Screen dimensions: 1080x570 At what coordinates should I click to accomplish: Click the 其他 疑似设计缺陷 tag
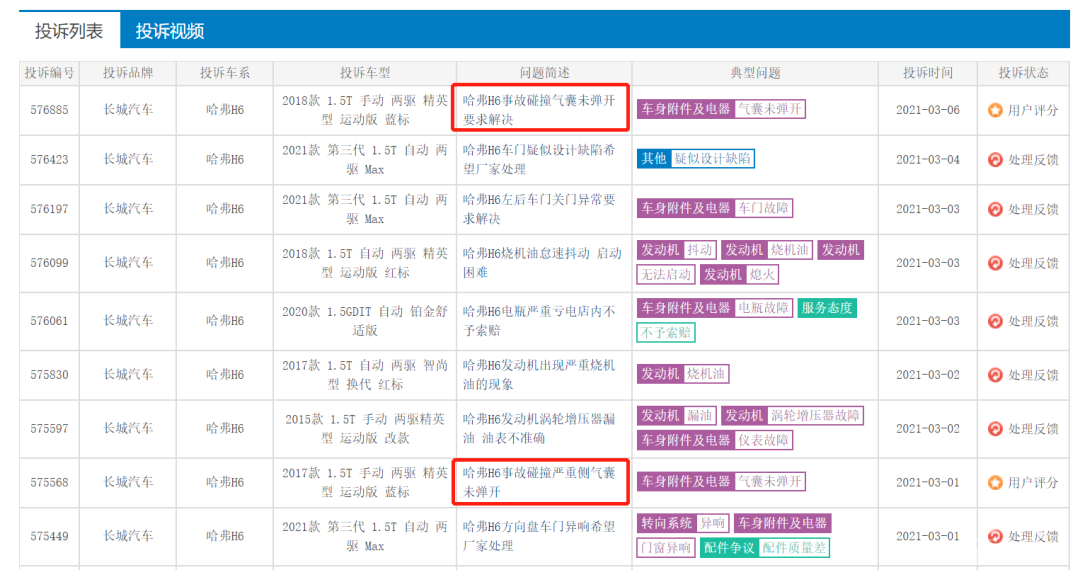[x=696, y=158]
